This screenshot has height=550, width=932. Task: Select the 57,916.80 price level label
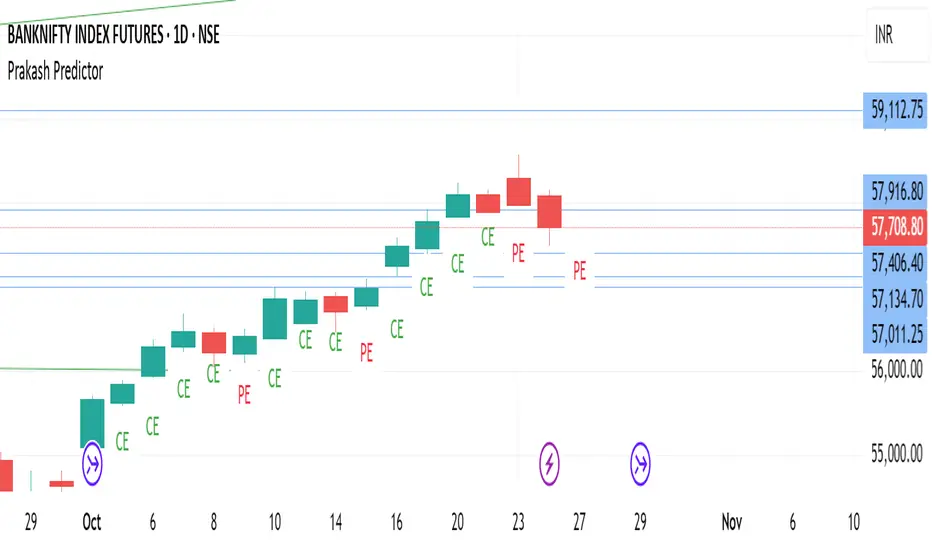(x=896, y=191)
